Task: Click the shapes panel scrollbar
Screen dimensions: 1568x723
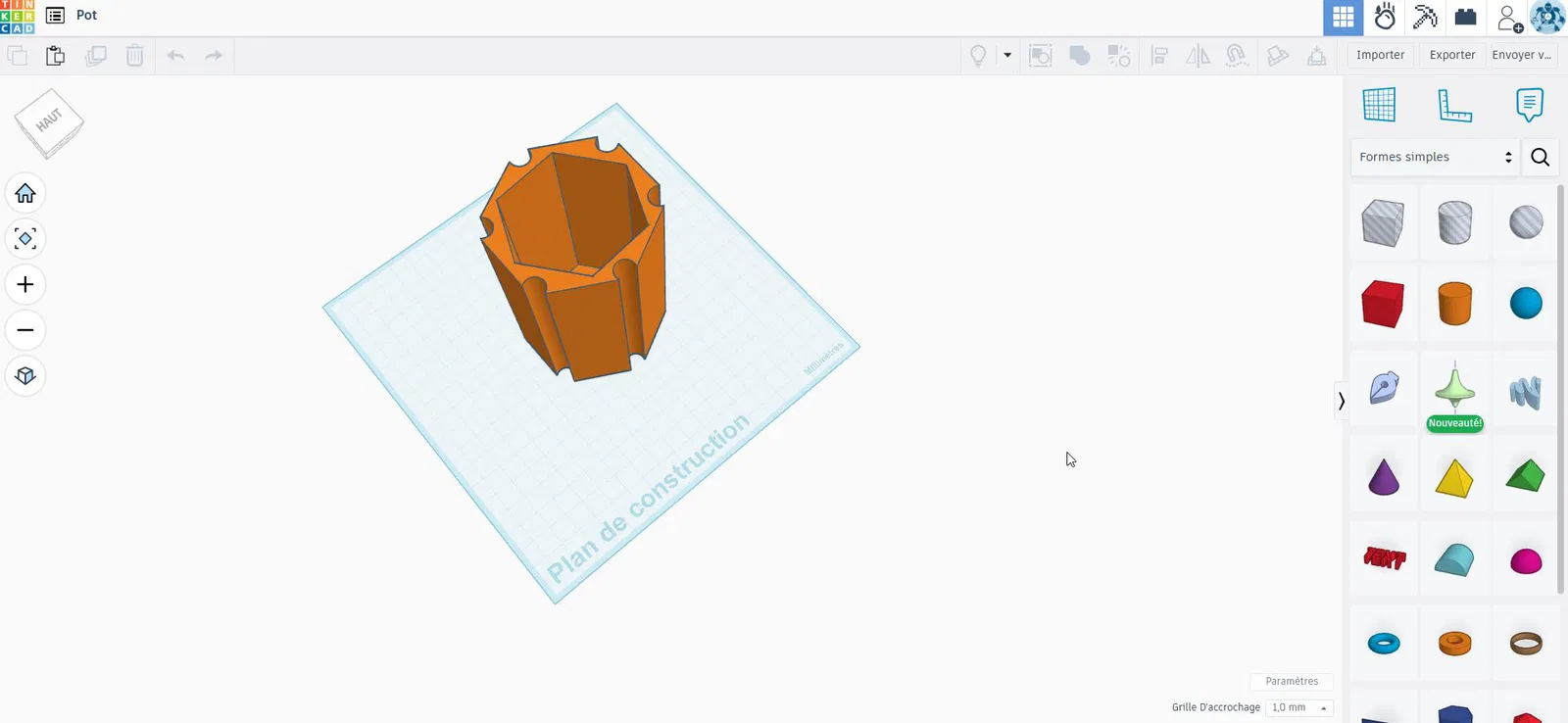Action: click(1562, 388)
